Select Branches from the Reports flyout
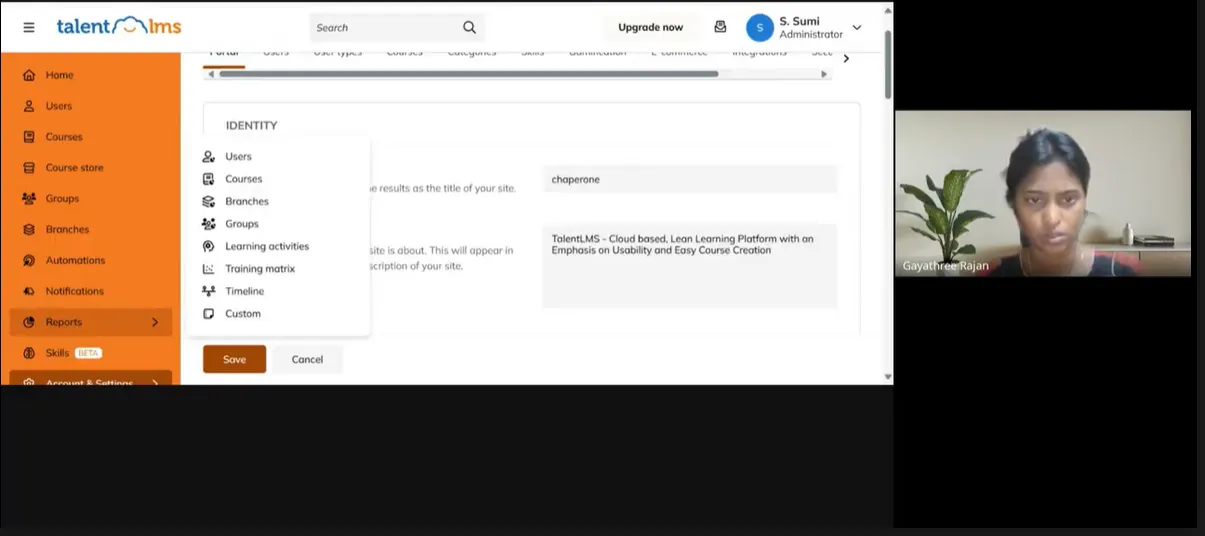The image size is (1205, 536). click(246, 201)
